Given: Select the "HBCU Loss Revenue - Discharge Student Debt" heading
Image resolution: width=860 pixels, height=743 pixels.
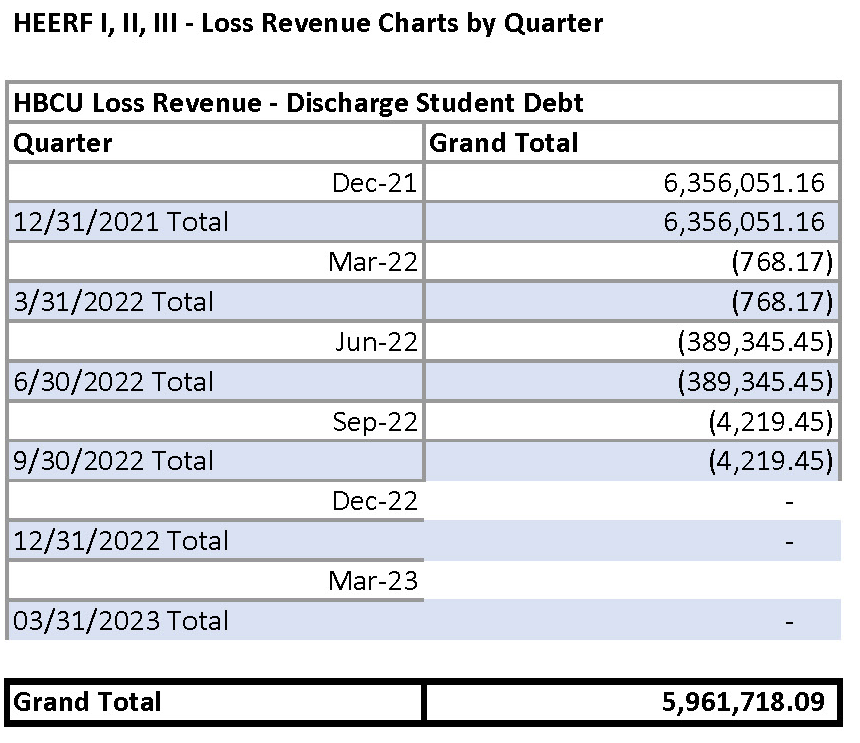Looking at the screenshot, I should (x=298, y=103).
